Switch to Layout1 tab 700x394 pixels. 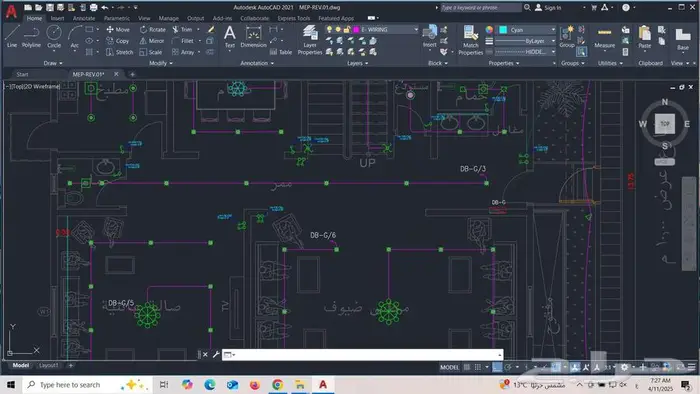point(48,365)
